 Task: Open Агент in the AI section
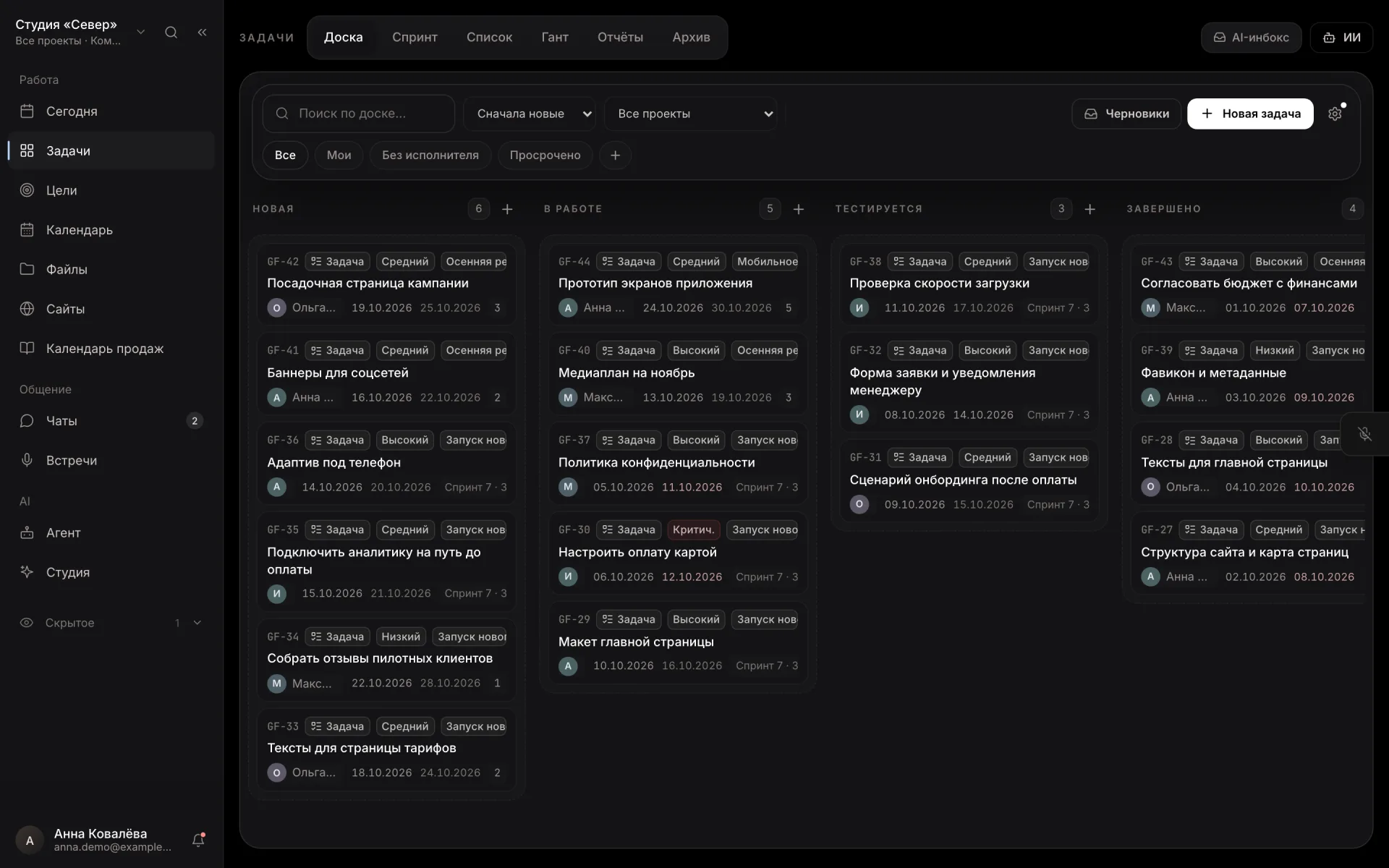pos(111,532)
